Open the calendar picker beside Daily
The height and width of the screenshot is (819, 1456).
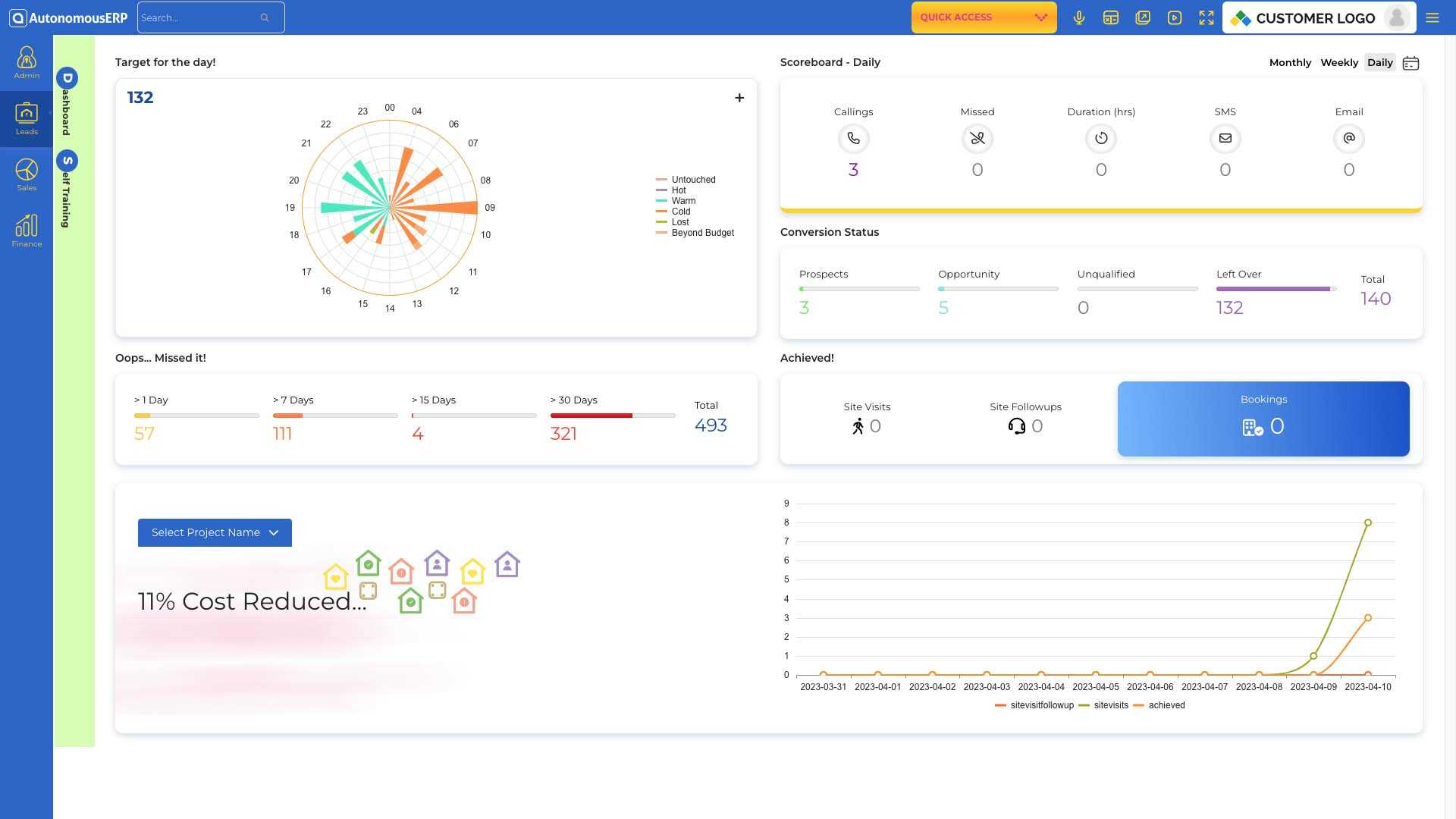[x=1410, y=62]
